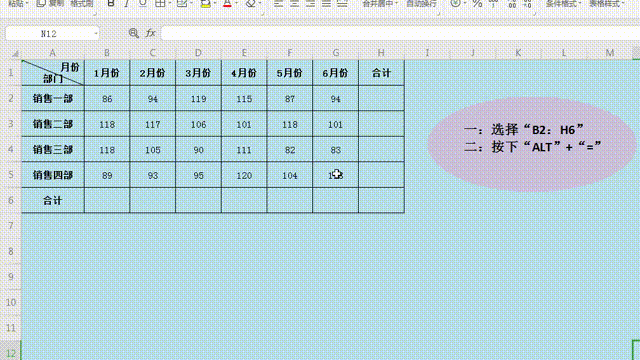Click the 销售一部 row label
The image size is (640, 360).
point(53,98)
